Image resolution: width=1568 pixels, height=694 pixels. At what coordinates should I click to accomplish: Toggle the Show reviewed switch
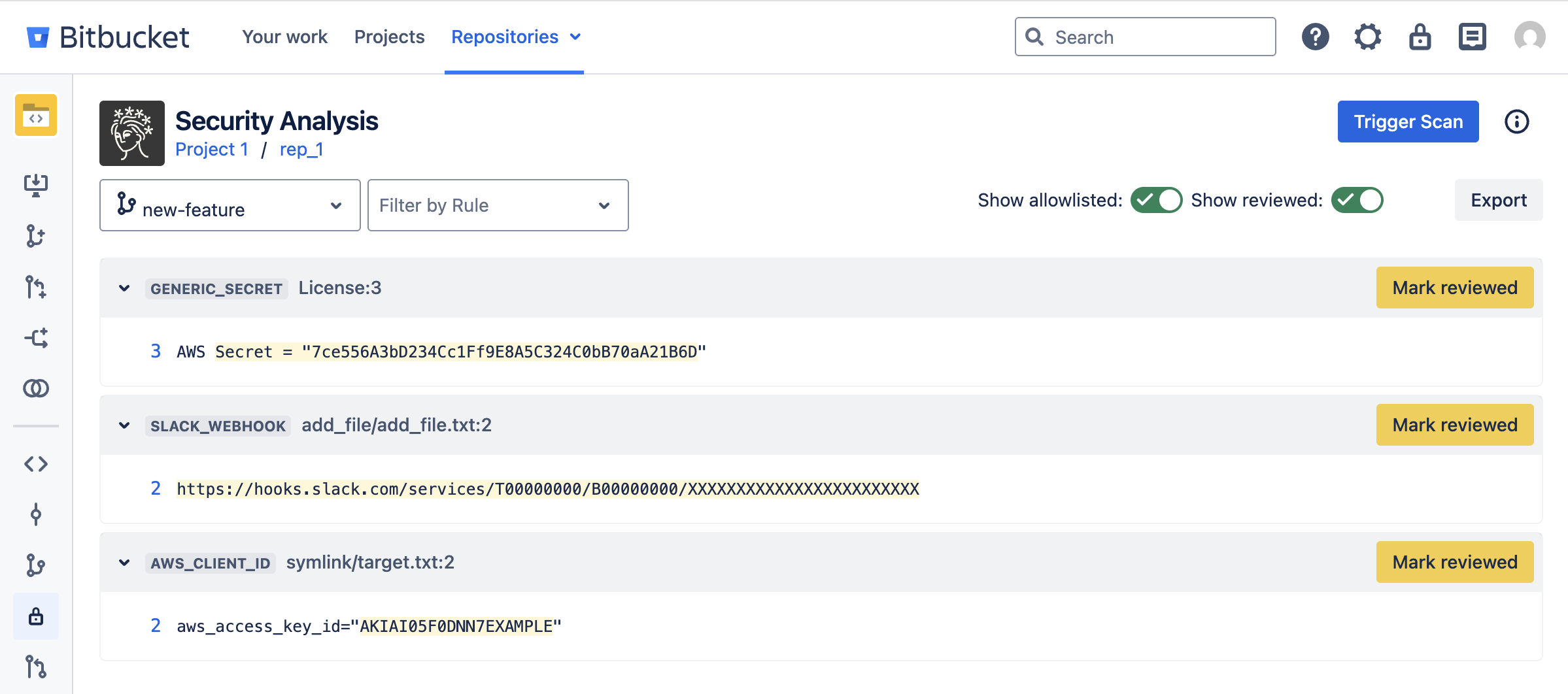(x=1357, y=200)
